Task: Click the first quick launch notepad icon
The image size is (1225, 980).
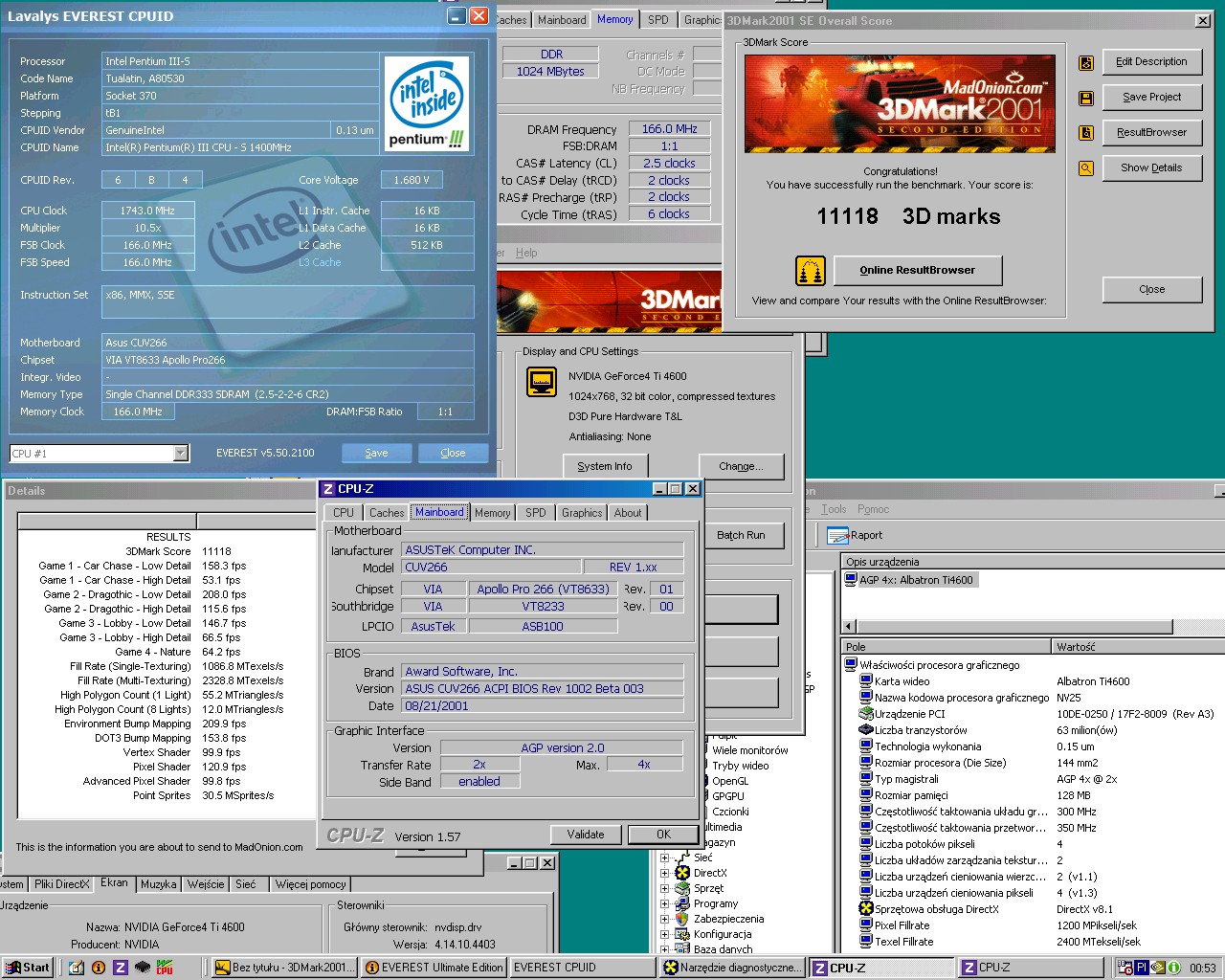Action: pos(76,968)
